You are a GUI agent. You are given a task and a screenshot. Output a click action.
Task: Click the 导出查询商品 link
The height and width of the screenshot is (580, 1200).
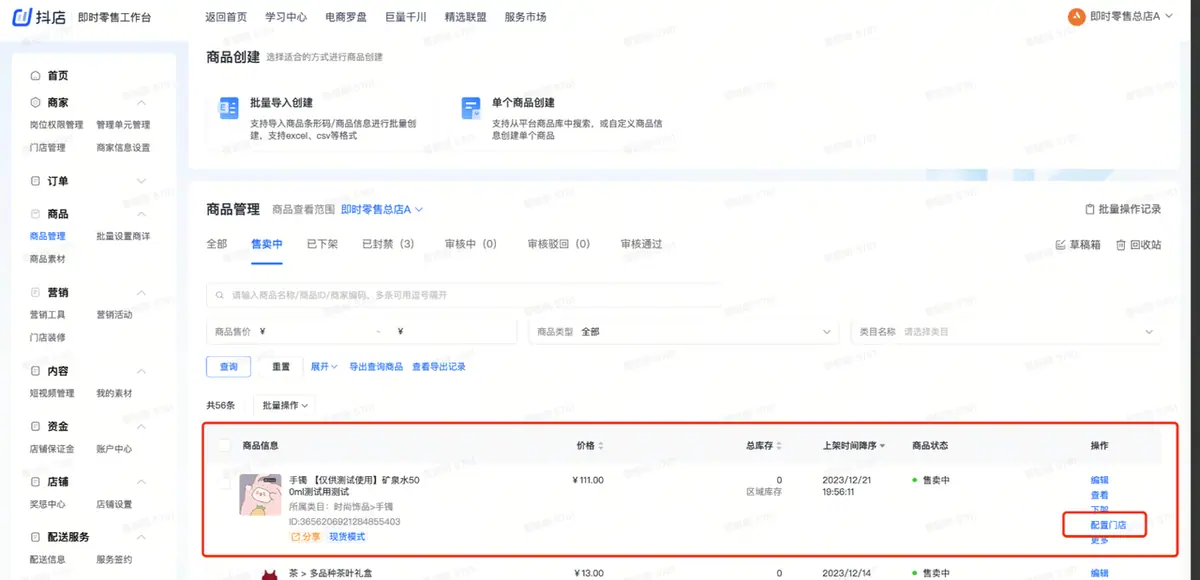click(x=376, y=367)
